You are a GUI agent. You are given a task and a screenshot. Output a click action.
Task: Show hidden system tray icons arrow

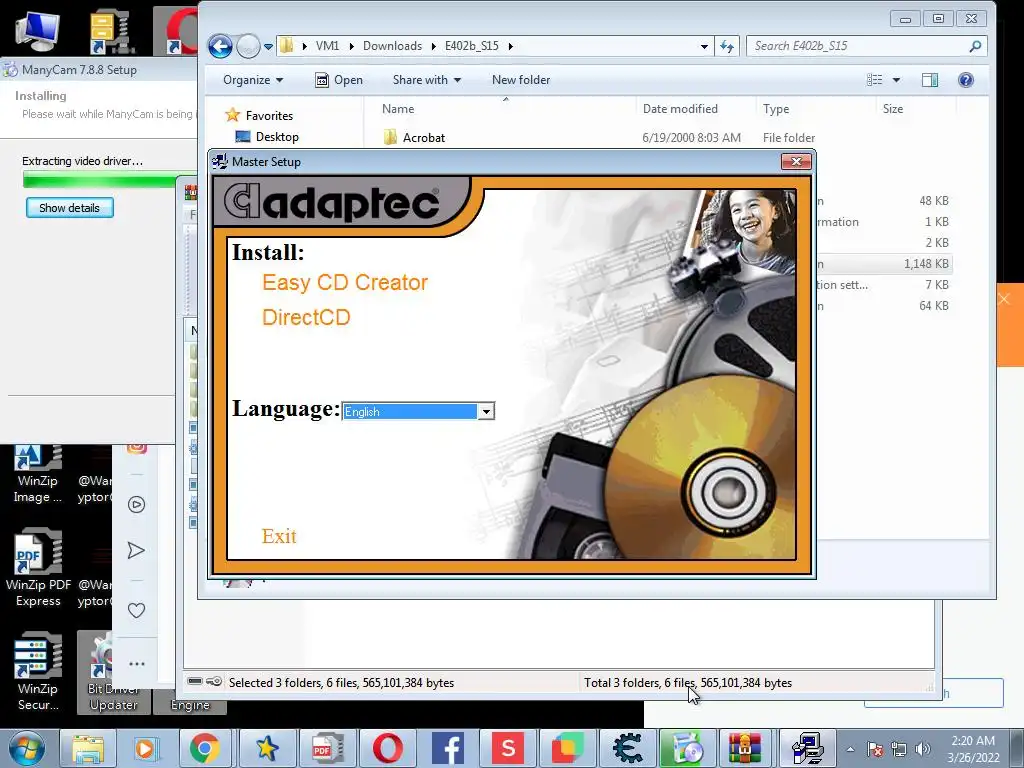(x=850, y=749)
